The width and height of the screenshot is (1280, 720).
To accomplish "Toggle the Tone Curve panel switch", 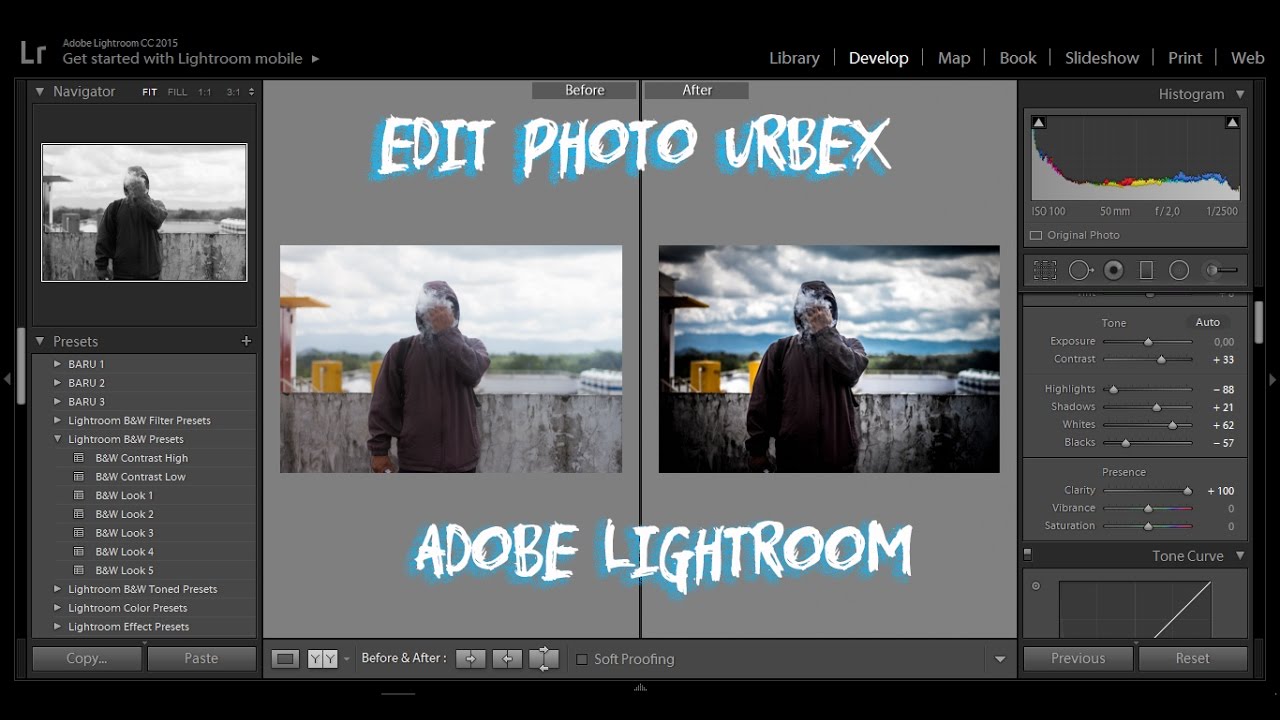I will (1027, 554).
